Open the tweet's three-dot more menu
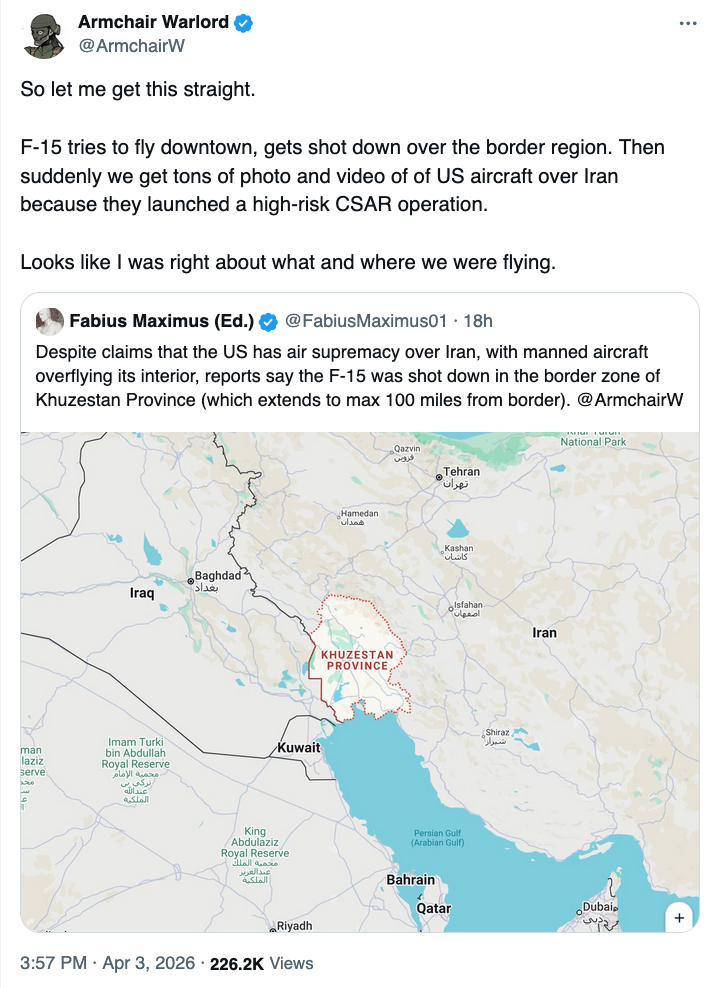 687,23
